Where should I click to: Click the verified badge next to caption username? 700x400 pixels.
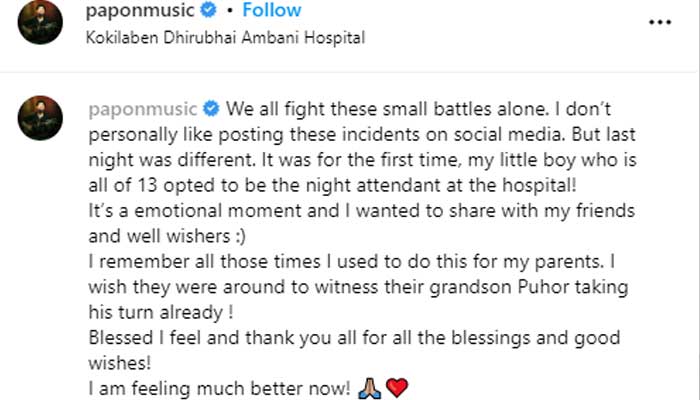click(x=211, y=107)
